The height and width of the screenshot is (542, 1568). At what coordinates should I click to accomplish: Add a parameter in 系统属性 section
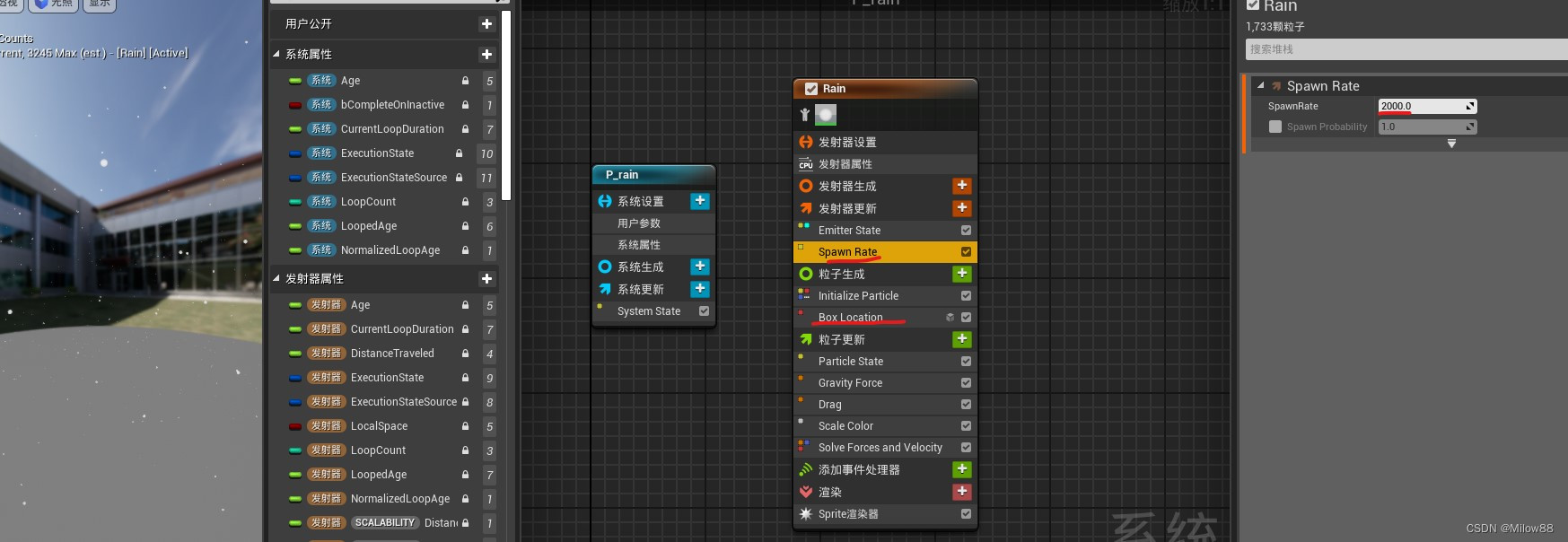[486, 55]
